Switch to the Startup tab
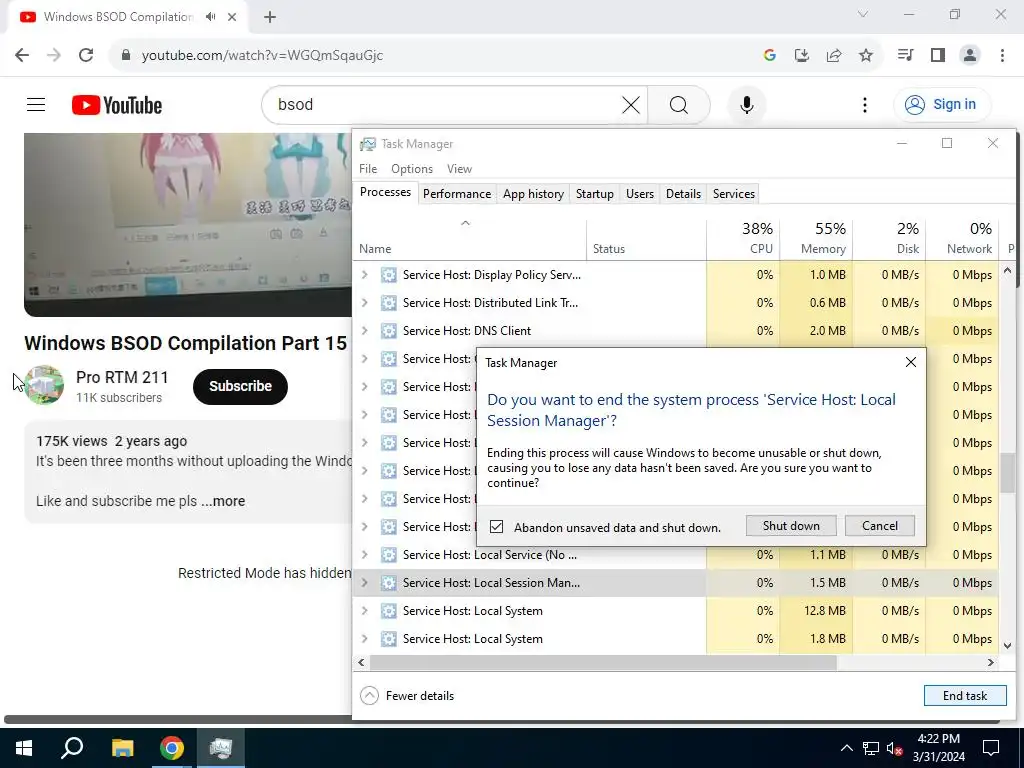 click(594, 194)
